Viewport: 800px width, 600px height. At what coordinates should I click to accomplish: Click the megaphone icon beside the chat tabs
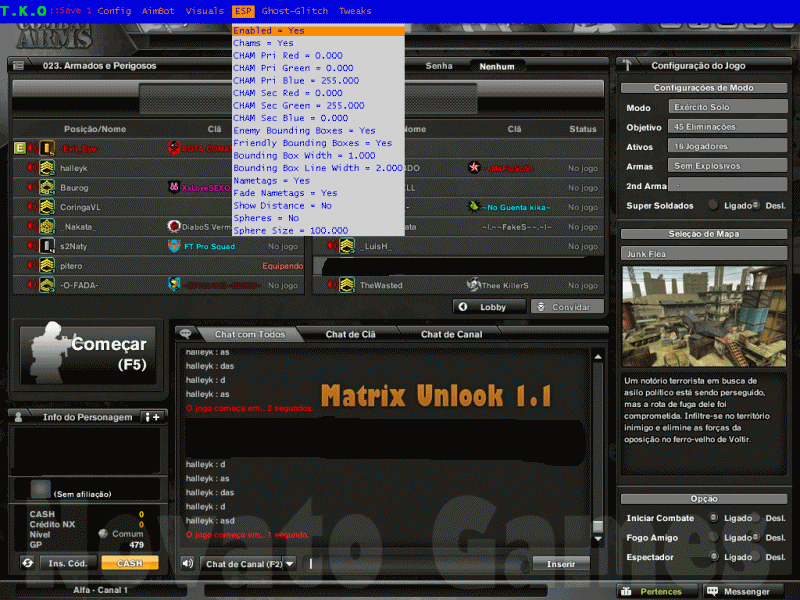187,334
